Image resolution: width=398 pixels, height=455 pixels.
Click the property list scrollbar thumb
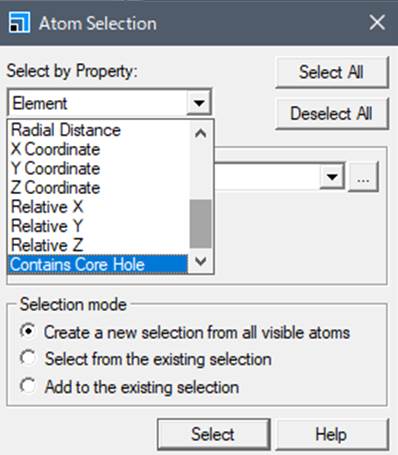pyautogui.click(x=200, y=224)
